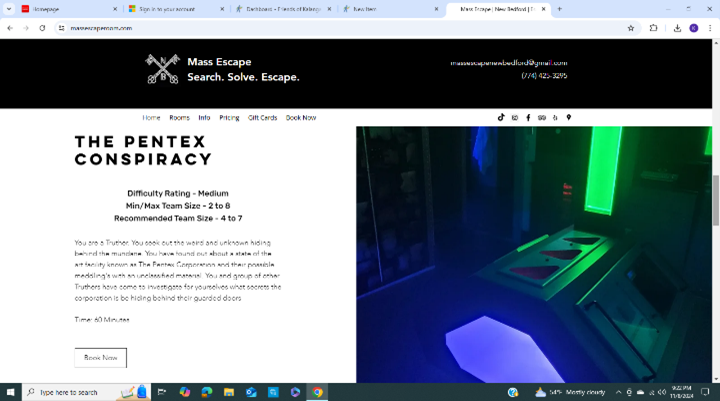Expand the system tray hidden icons chevron
This screenshot has height=401, width=720.
618,392
